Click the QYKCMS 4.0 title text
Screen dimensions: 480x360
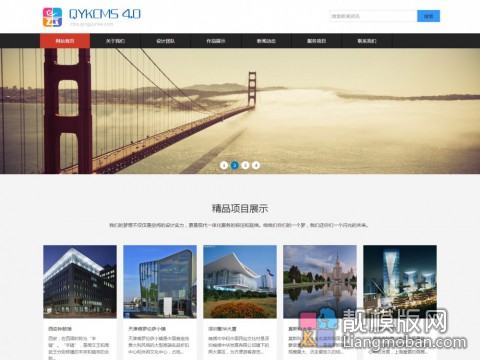105,14
